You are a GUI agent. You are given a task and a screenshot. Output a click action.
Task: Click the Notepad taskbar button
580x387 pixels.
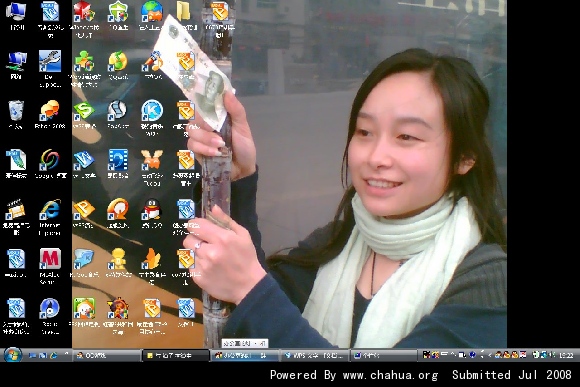(176, 356)
